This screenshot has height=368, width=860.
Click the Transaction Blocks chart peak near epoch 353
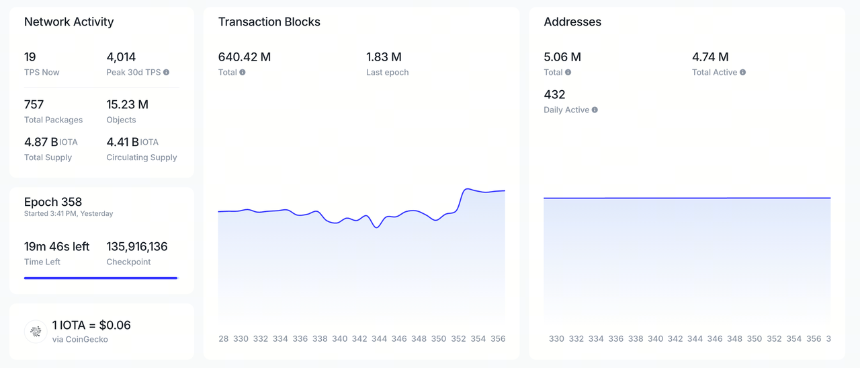point(467,189)
